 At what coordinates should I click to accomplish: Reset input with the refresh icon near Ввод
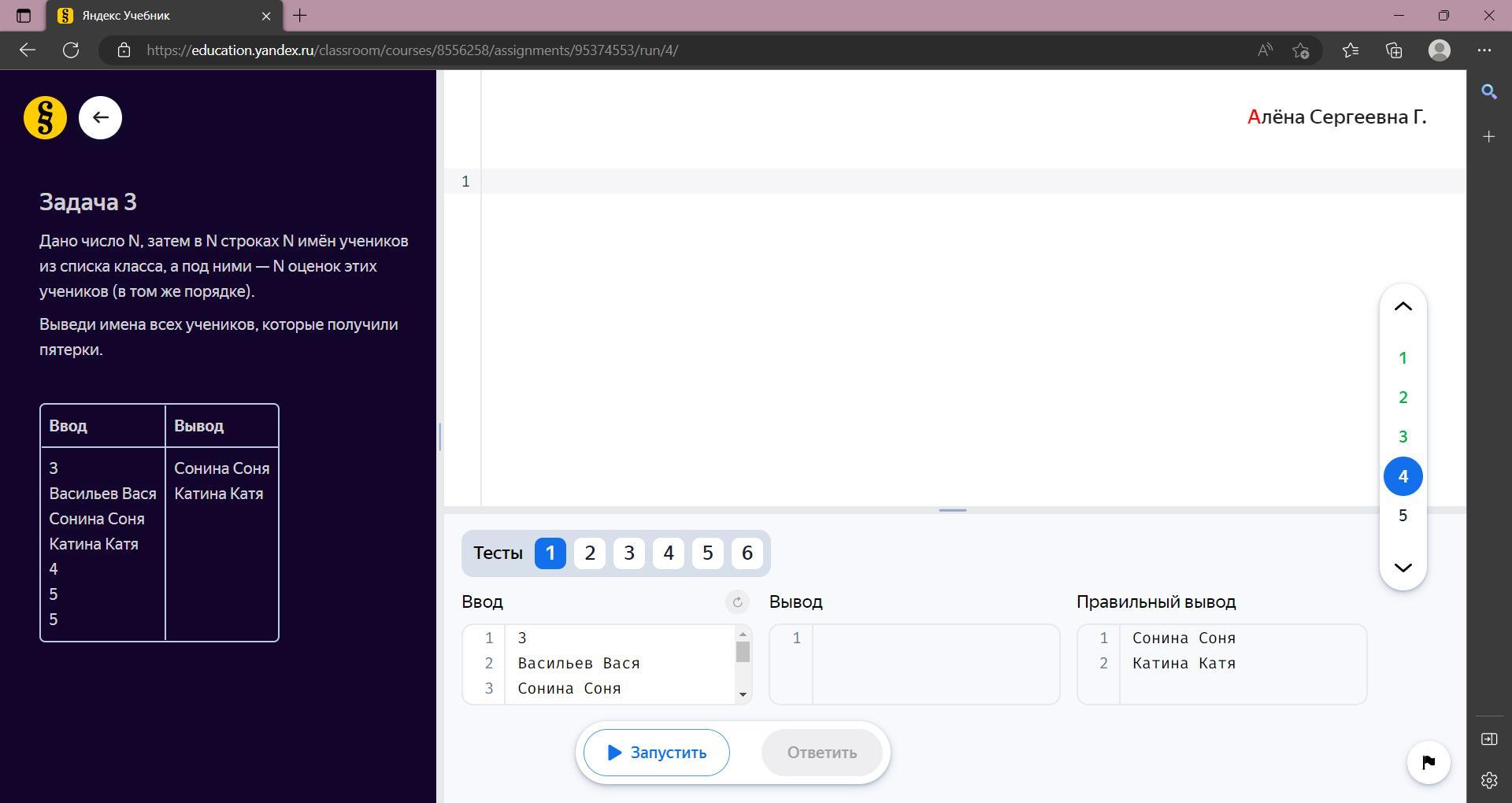(x=737, y=602)
